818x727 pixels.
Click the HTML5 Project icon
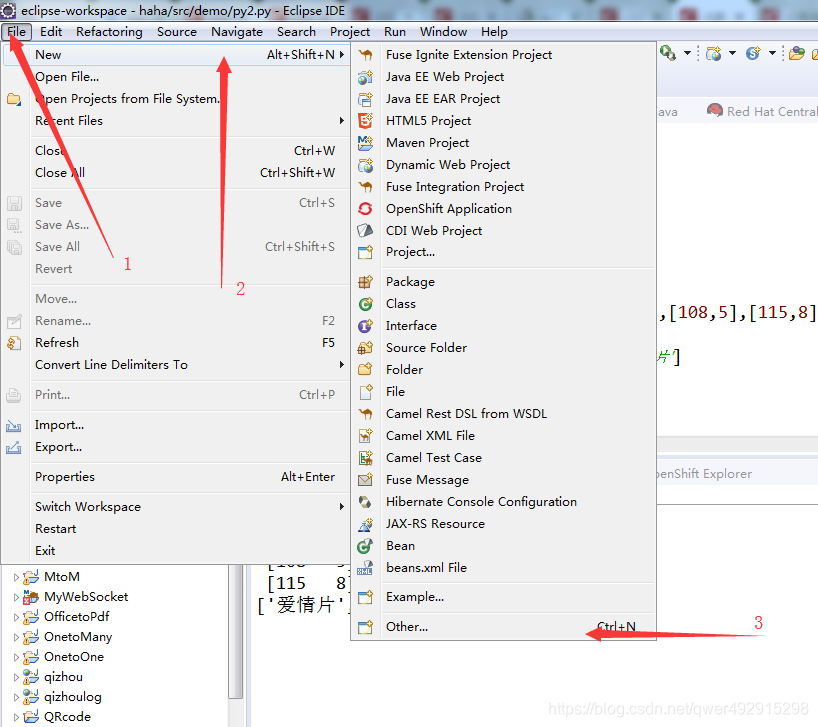click(365, 121)
